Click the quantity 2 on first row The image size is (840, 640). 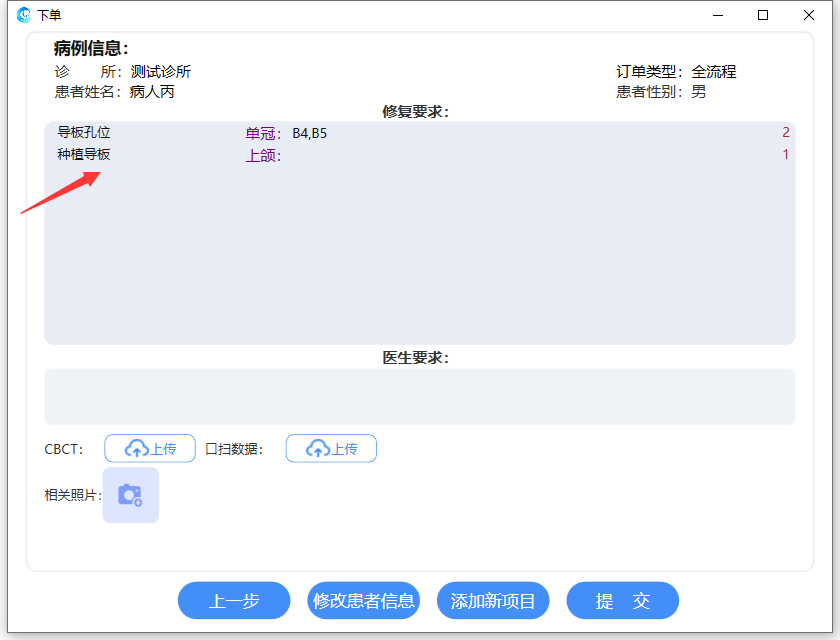(x=785, y=133)
